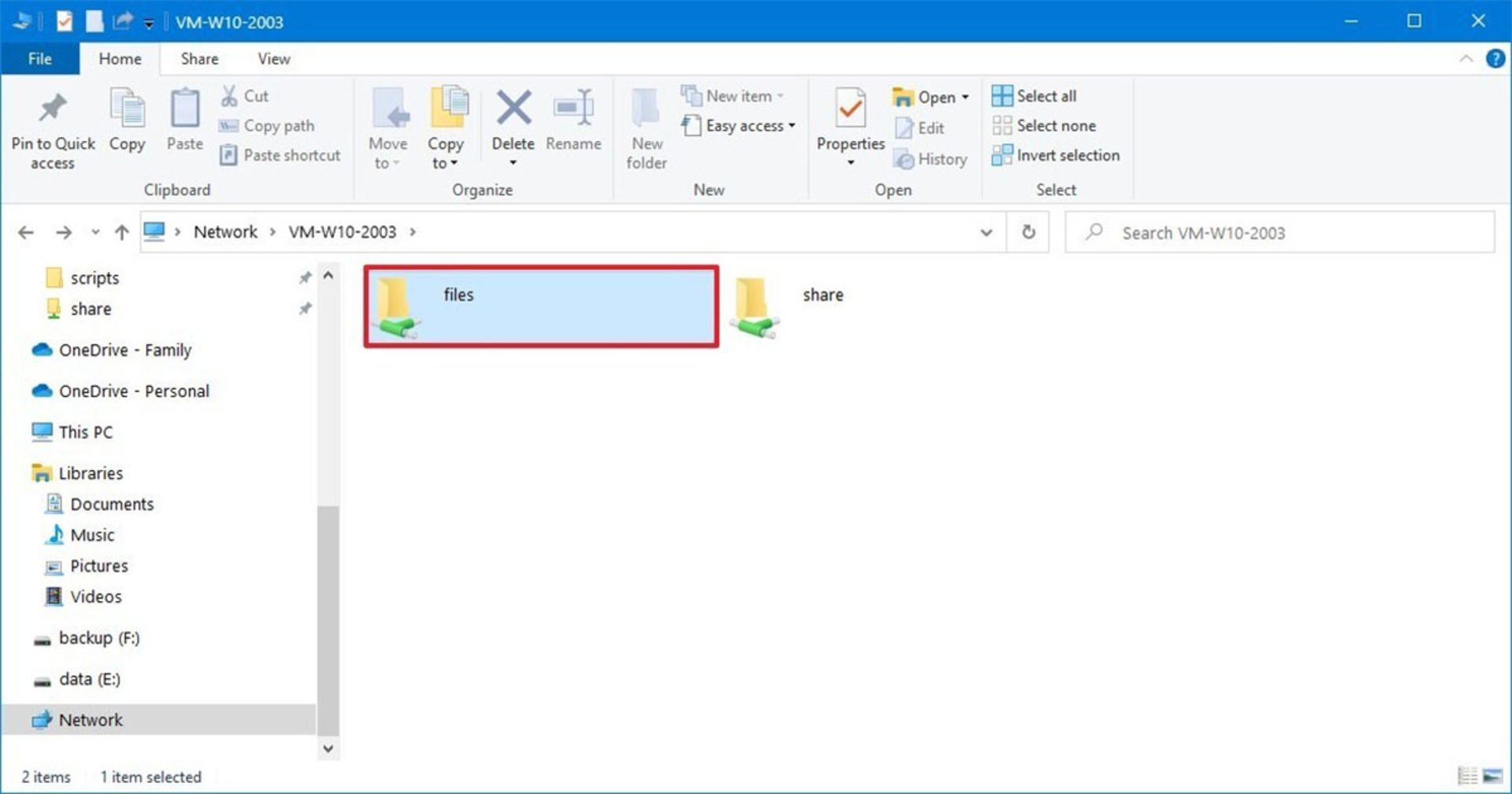1512x794 pixels.
Task: Go up one level with Up arrow
Action: point(121,232)
